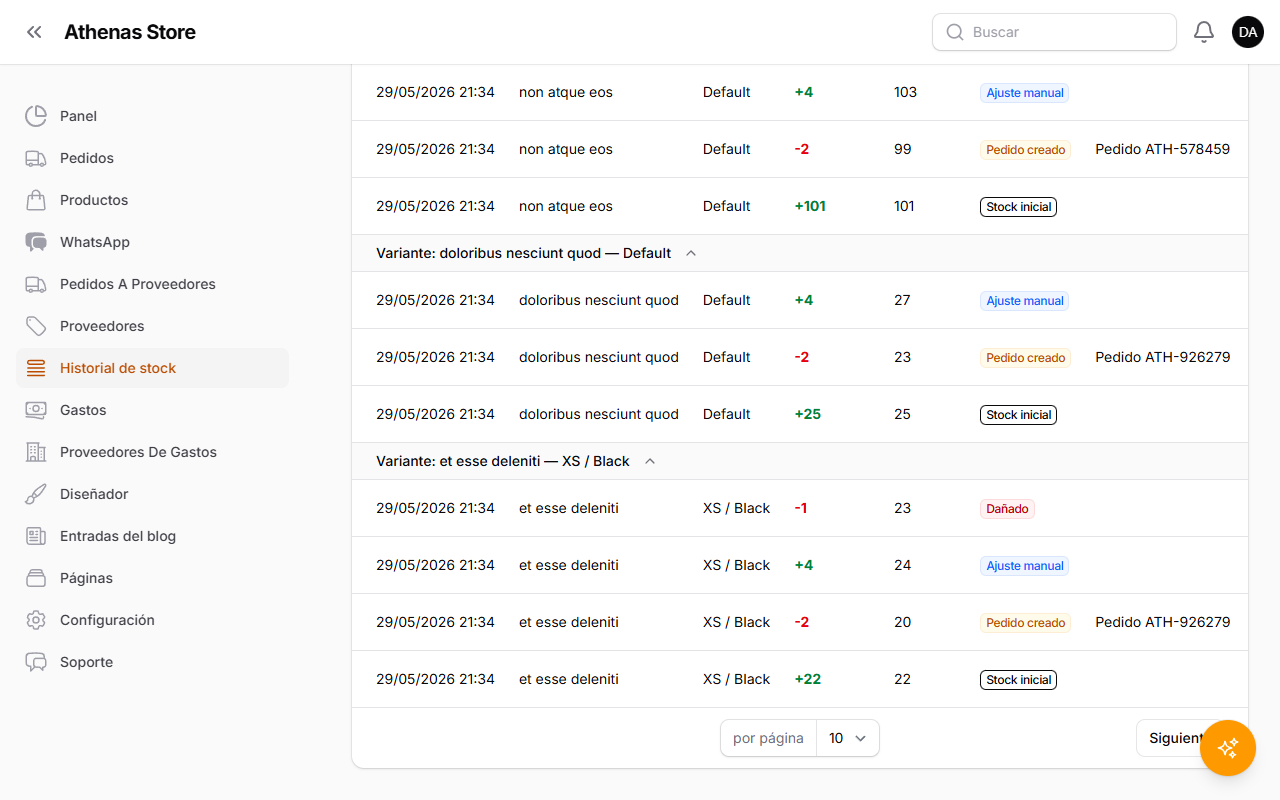
Task: Click the Diseñador paintbrush icon
Action: 36,494
